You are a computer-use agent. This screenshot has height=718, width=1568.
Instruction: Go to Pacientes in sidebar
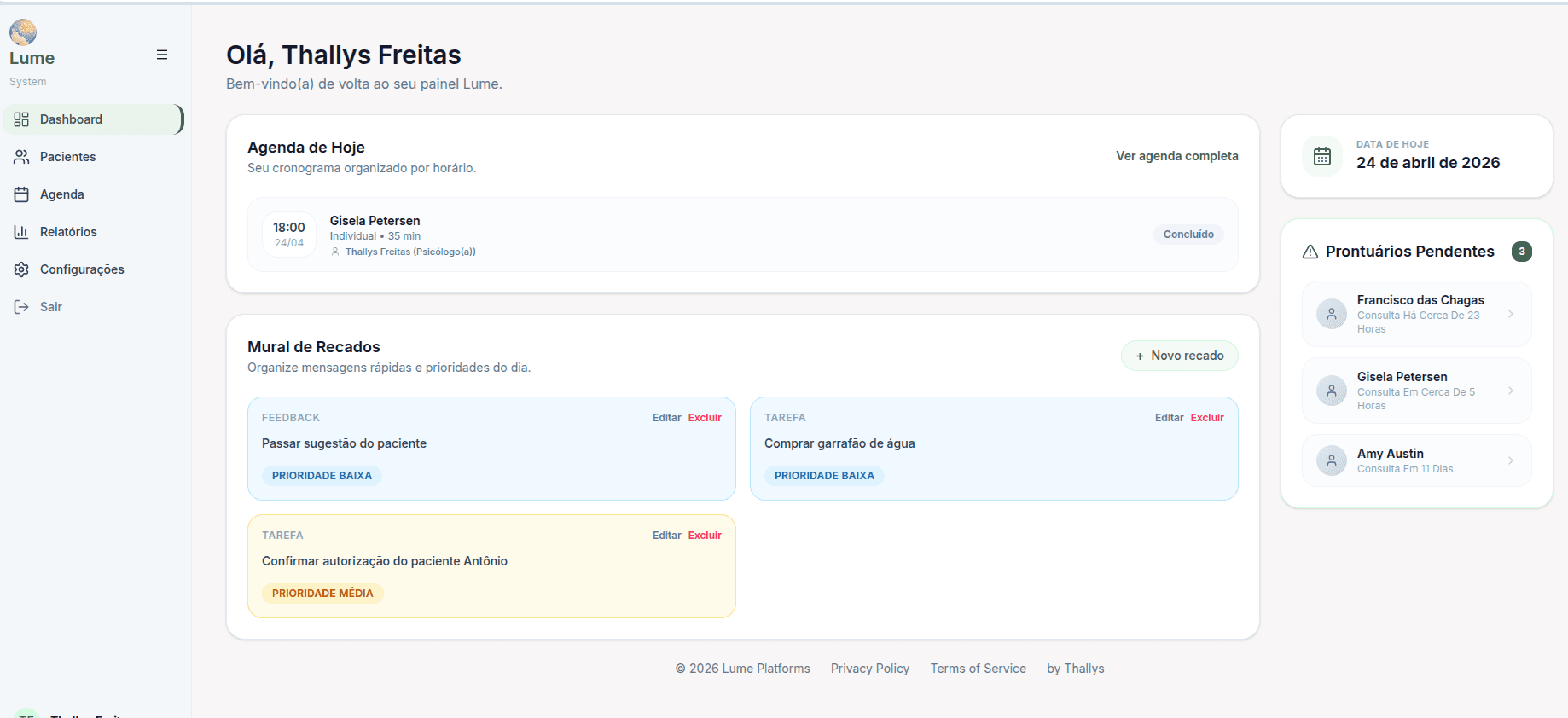(93, 157)
